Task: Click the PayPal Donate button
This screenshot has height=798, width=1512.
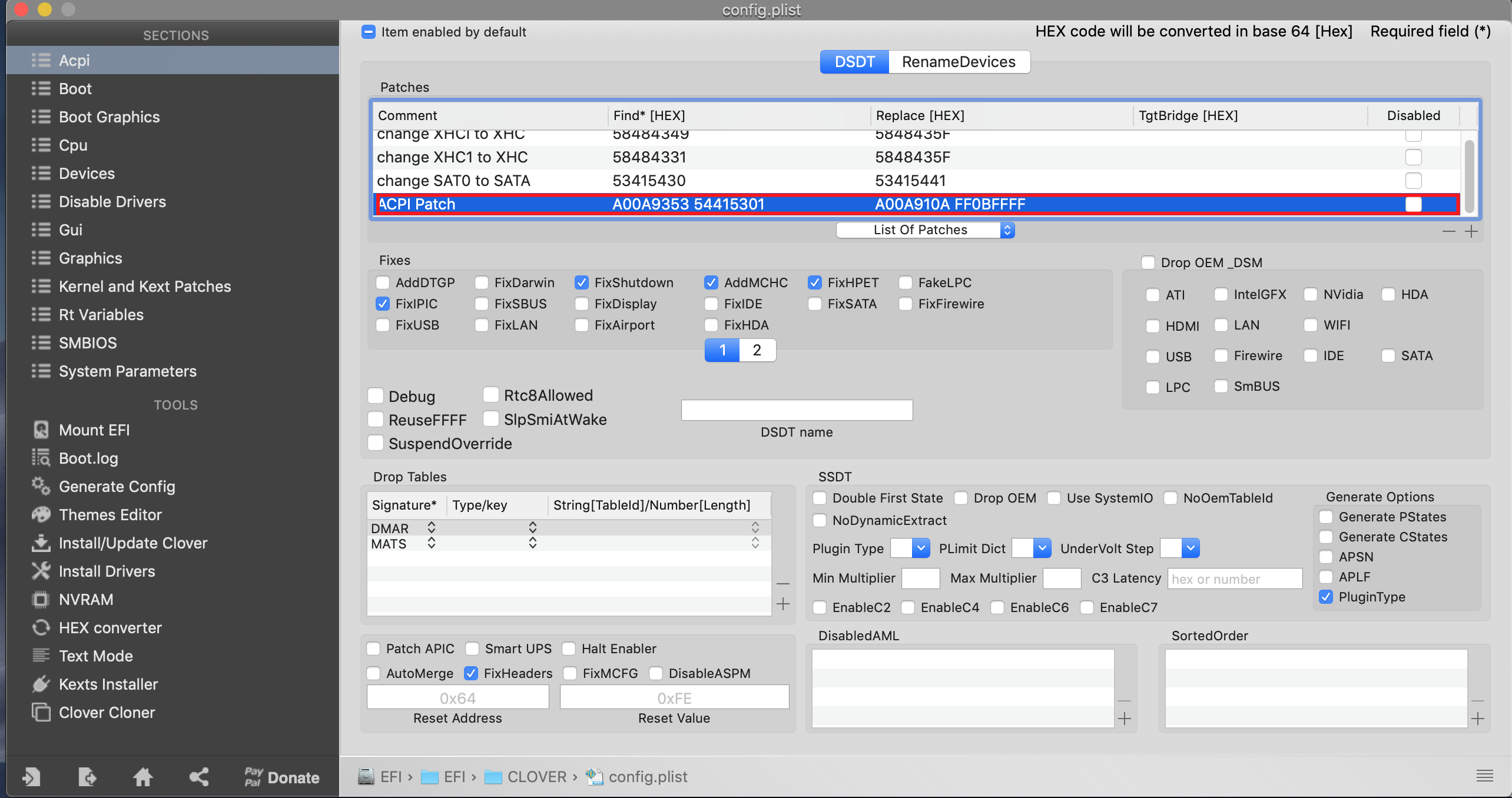Action: (282, 777)
